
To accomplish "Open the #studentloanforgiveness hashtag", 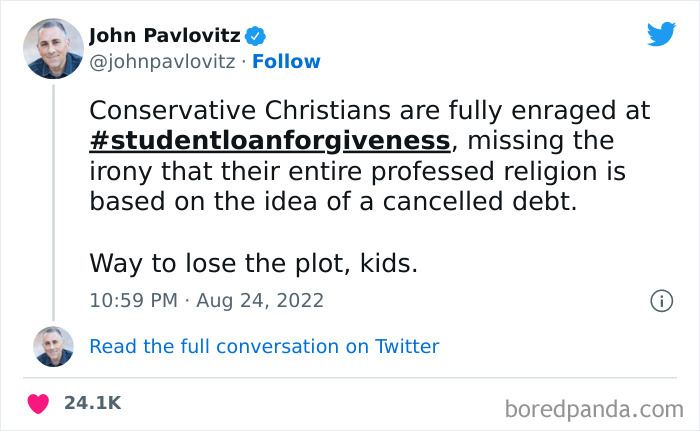I will tap(269, 140).
